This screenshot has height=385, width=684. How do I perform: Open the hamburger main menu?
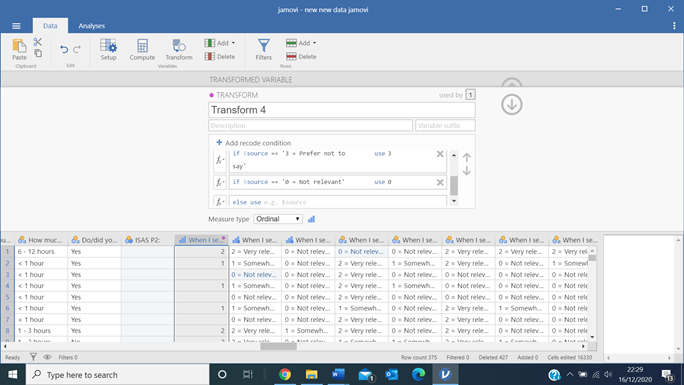[x=16, y=26]
